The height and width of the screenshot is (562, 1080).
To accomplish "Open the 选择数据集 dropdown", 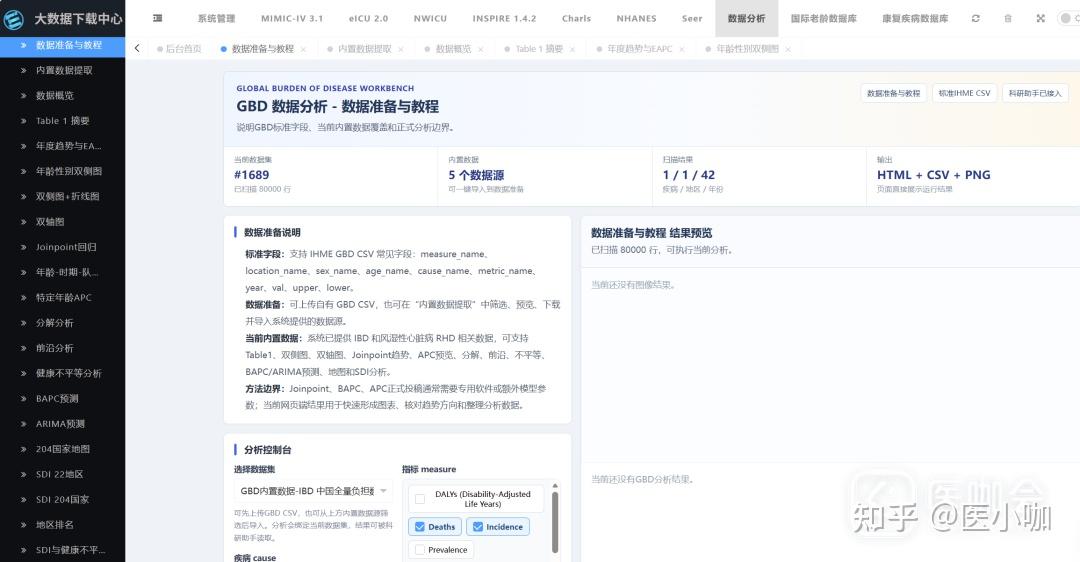I will point(313,491).
